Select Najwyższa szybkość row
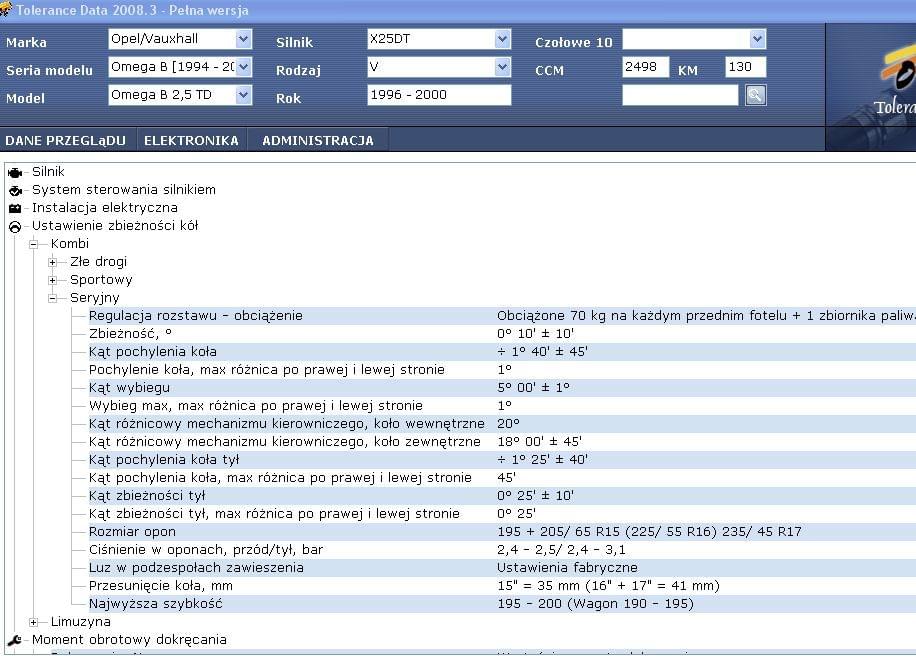This screenshot has width=916, height=659. [502, 604]
